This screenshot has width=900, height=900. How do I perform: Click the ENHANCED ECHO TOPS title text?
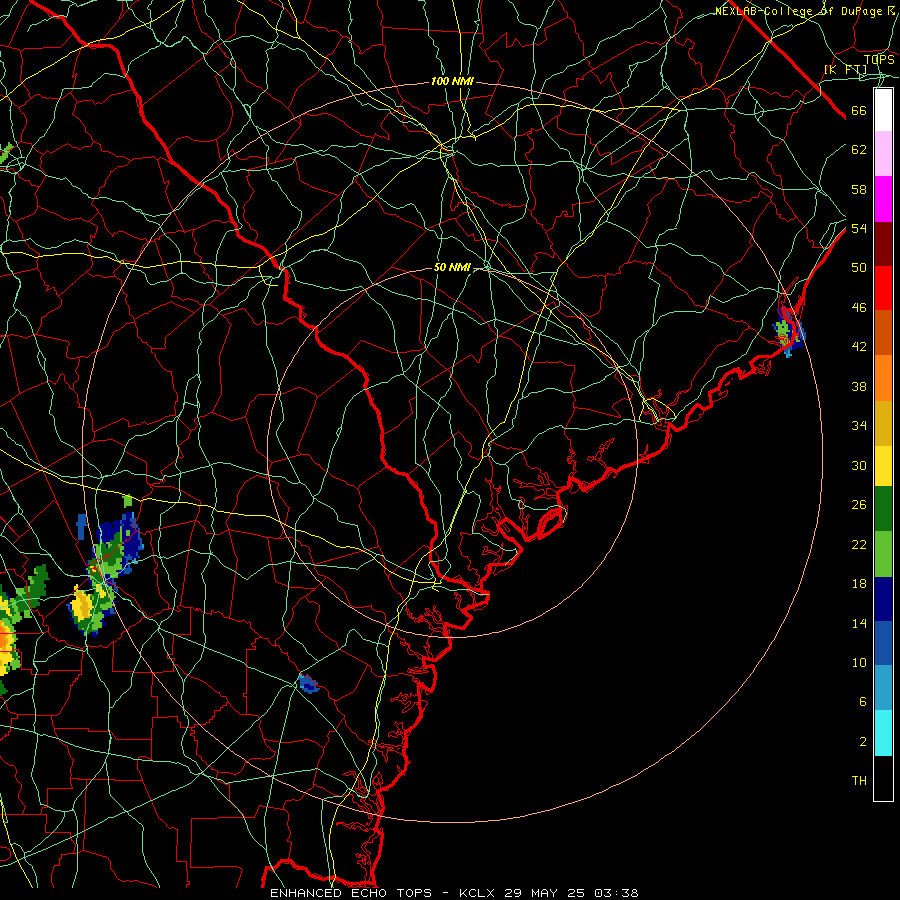(x=351, y=893)
